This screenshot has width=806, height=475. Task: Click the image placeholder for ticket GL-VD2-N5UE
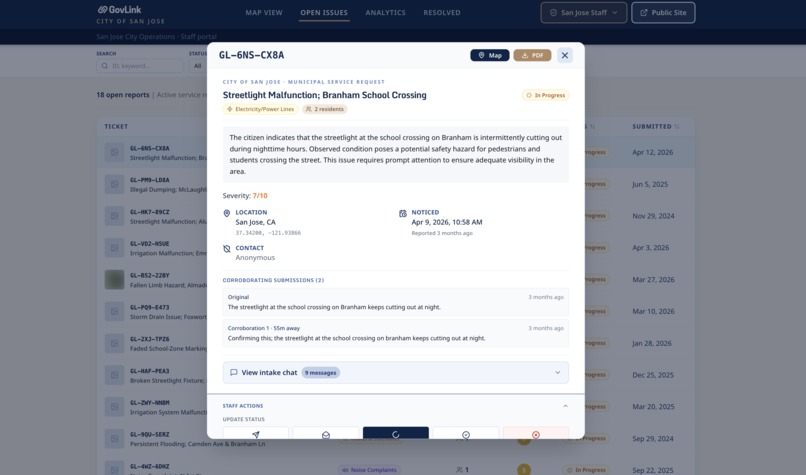click(x=115, y=248)
